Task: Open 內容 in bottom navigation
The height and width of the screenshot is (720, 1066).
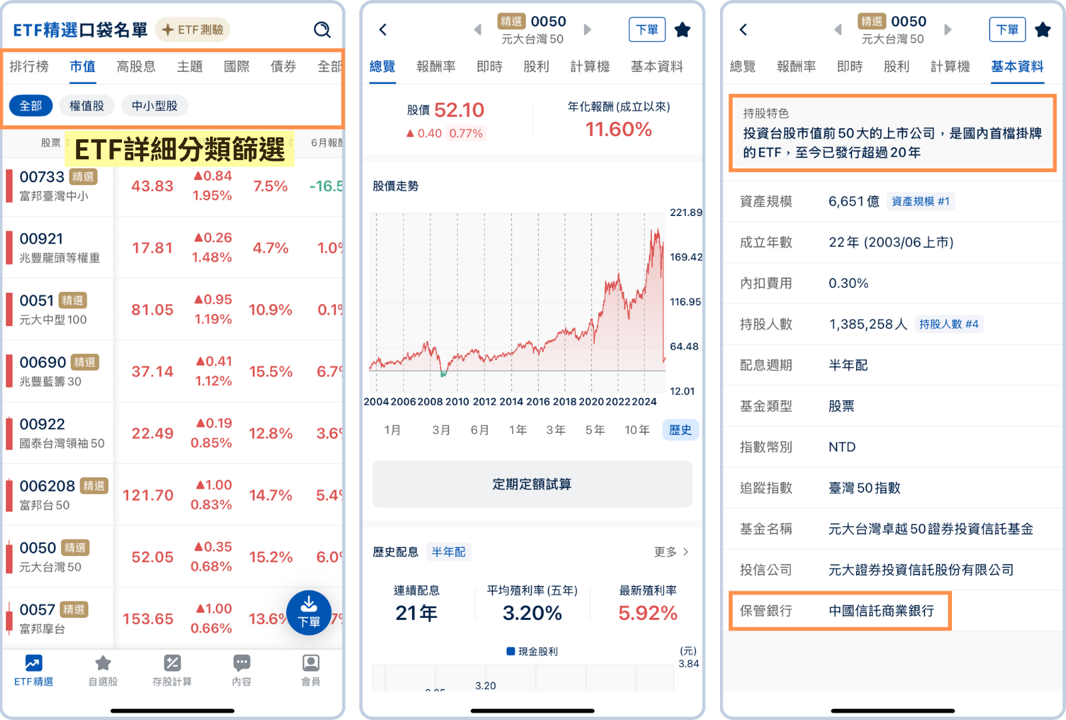Action: point(241,670)
